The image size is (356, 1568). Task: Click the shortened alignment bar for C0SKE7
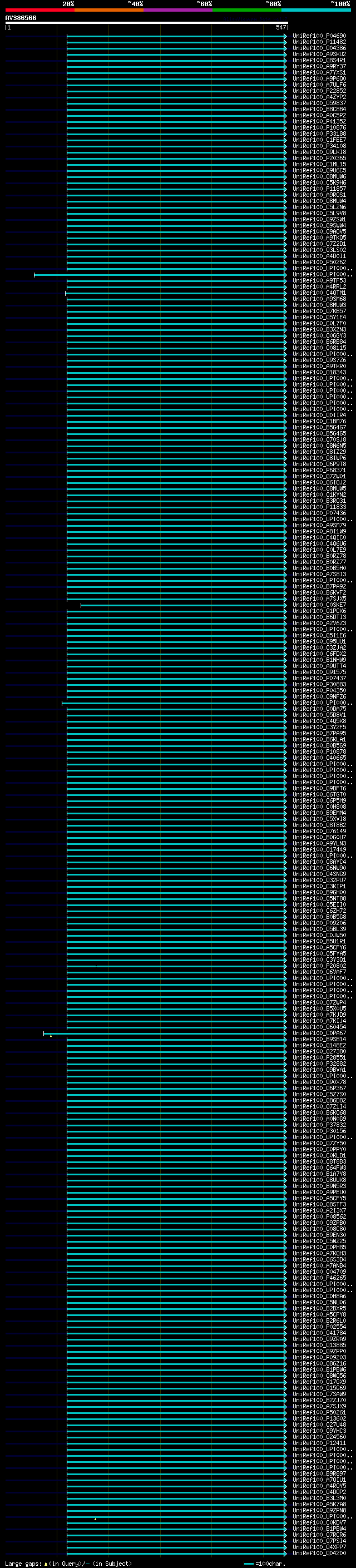pos(183,606)
